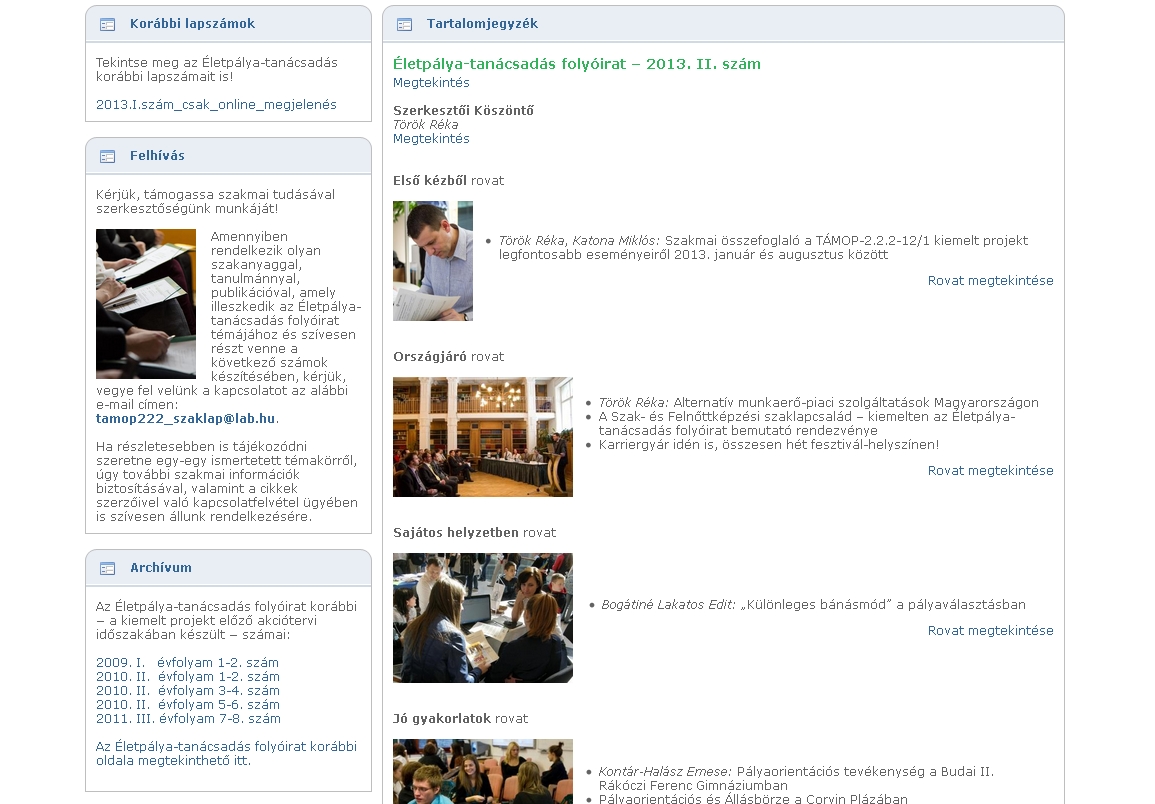Open Rovat megtekintése for Első kézből

(990, 281)
